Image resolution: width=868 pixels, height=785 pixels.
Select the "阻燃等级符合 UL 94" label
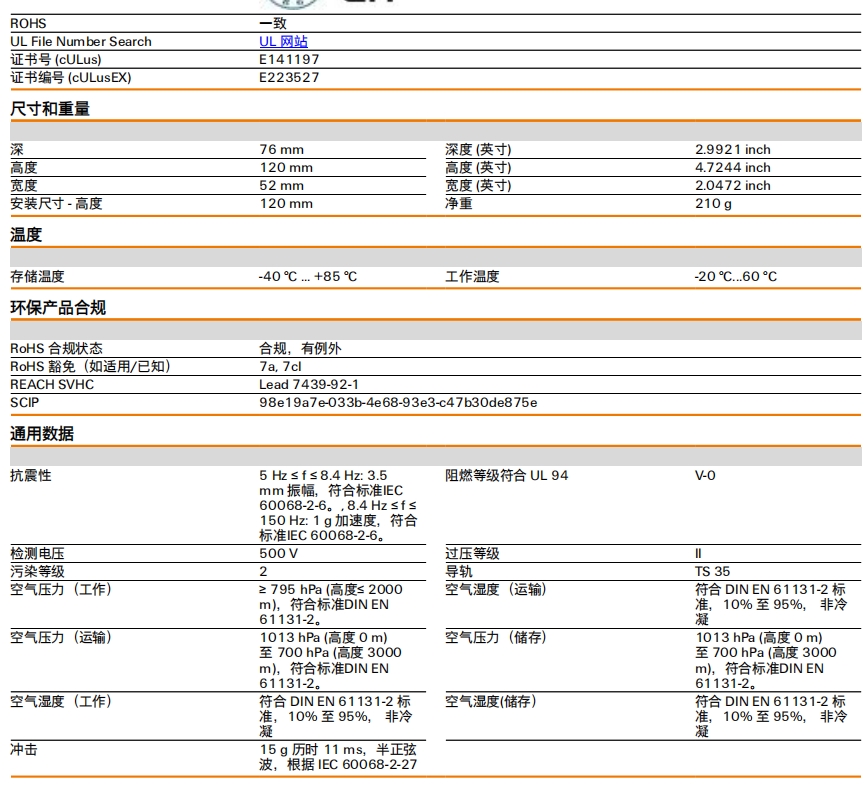pyautogui.click(x=507, y=476)
